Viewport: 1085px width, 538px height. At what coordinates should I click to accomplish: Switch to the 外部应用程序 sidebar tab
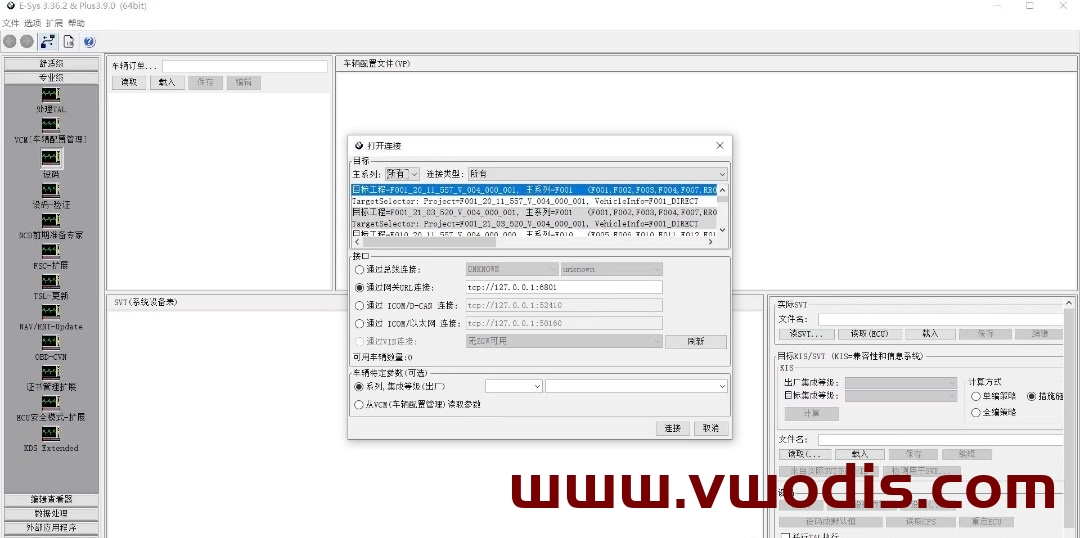(51, 528)
